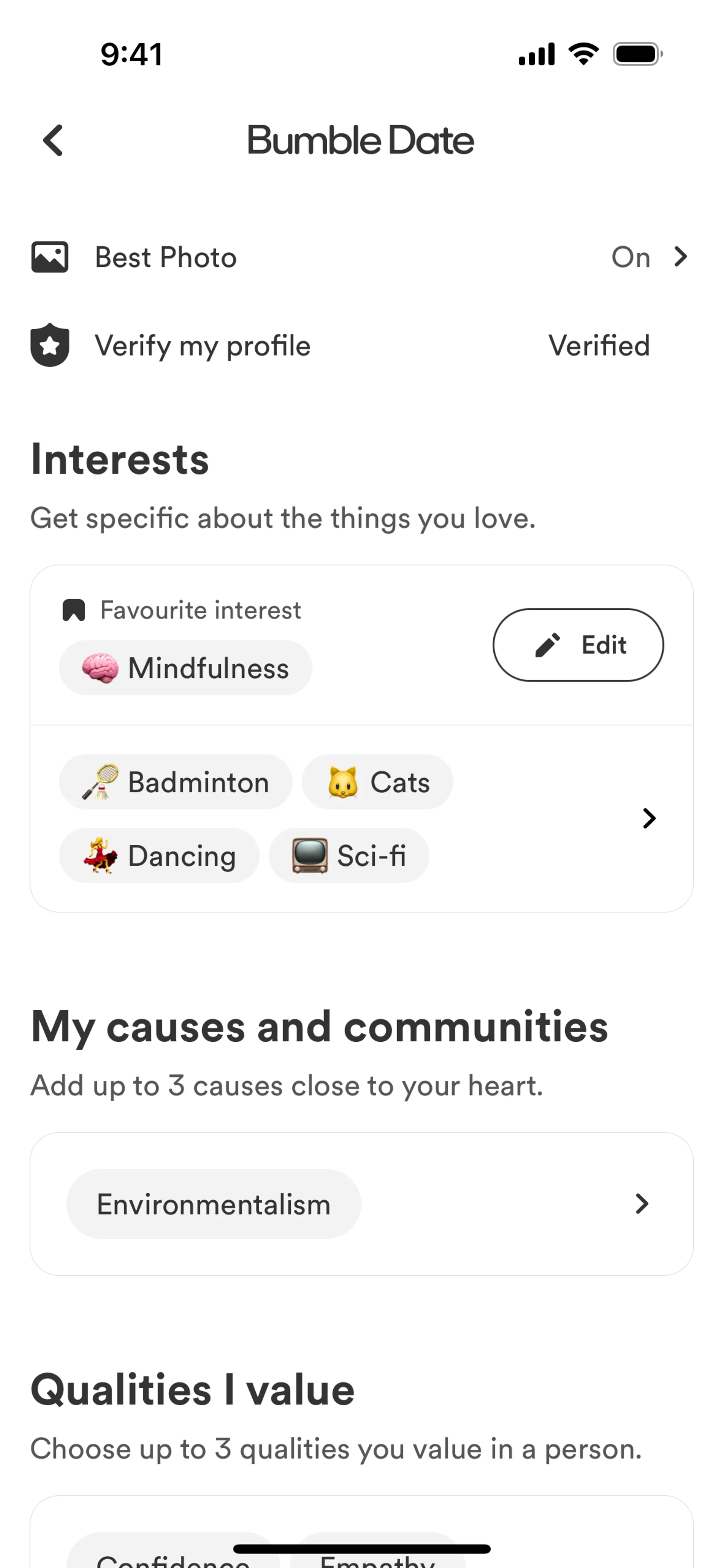Open the Verify my profile row
Viewport: 723px width, 1568px height.
pos(203,346)
